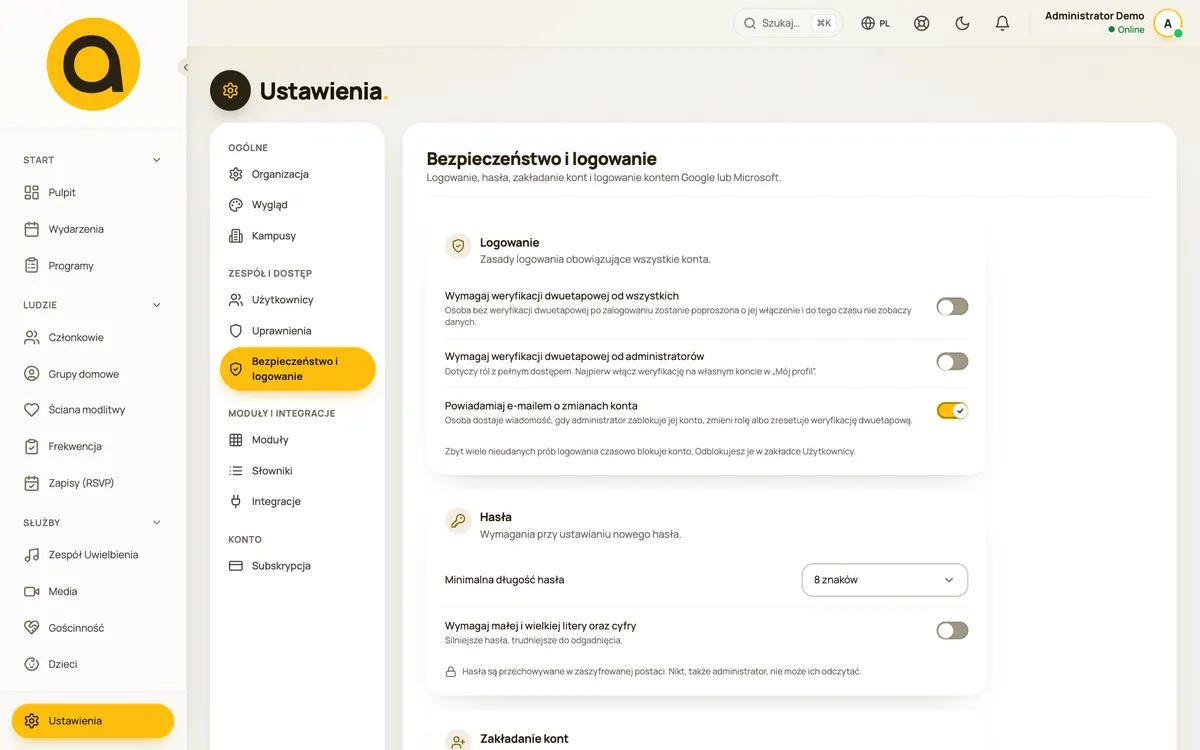Click the Wydarzenia calendar icon
This screenshot has height=750, width=1200.
pyautogui.click(x=32, y=229)
